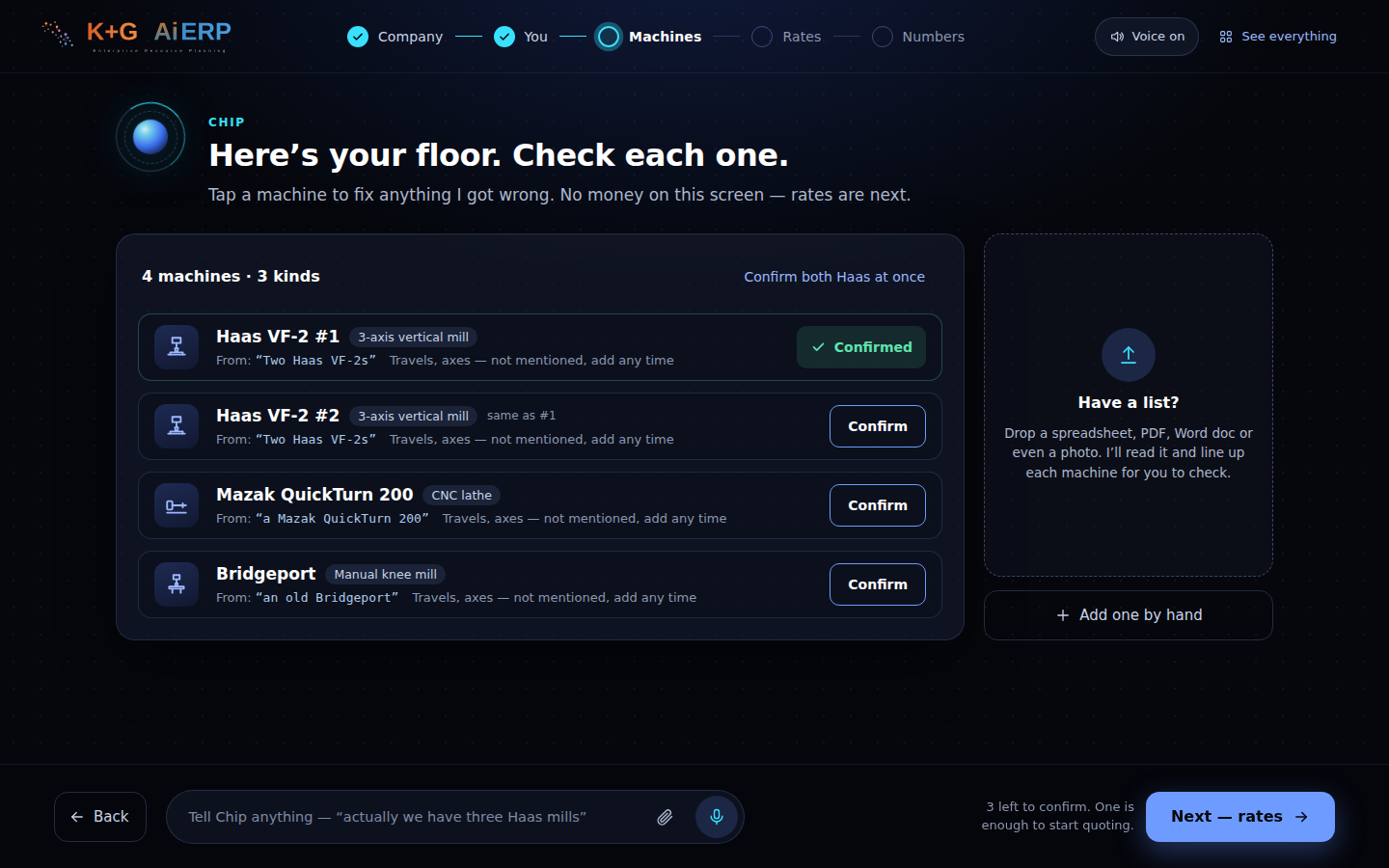This screenshot has height=868, width=1389.
Task: Go Back to the previous step
Action: [x=100, y=817]
